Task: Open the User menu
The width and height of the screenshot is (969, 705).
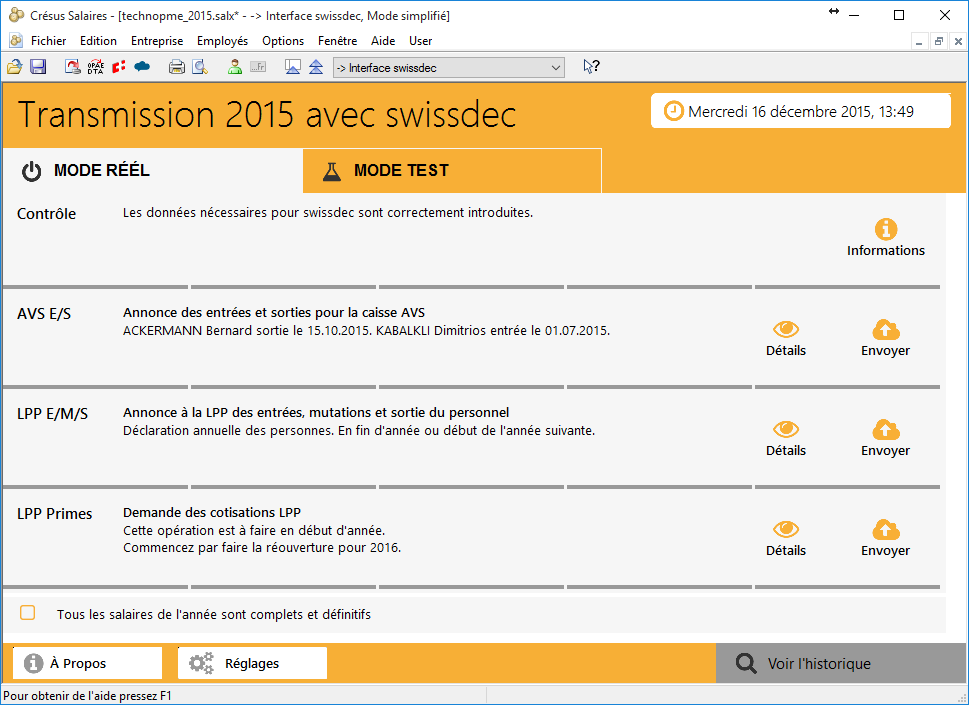Action: click(x=420, y=41)
